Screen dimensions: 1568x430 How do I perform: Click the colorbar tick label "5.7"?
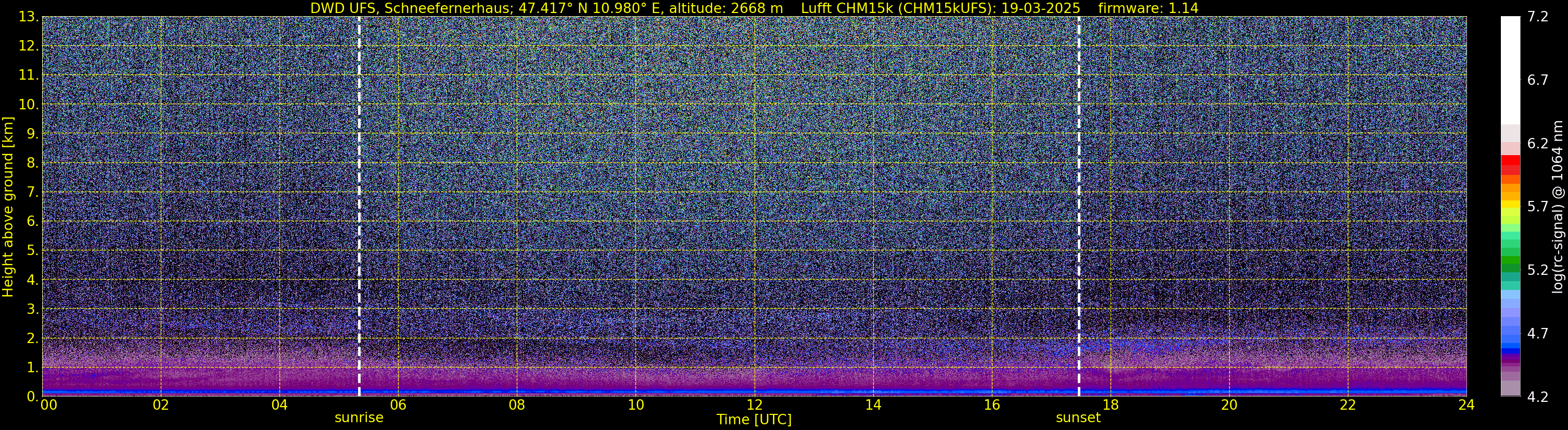coord(1538,207)
